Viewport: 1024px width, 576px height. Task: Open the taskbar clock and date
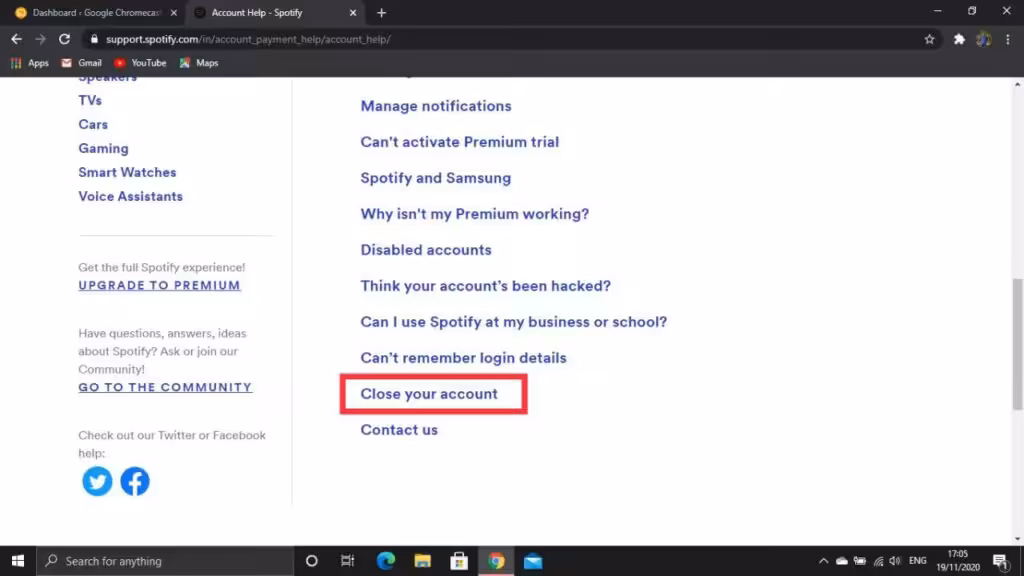(x=958, y=561)
